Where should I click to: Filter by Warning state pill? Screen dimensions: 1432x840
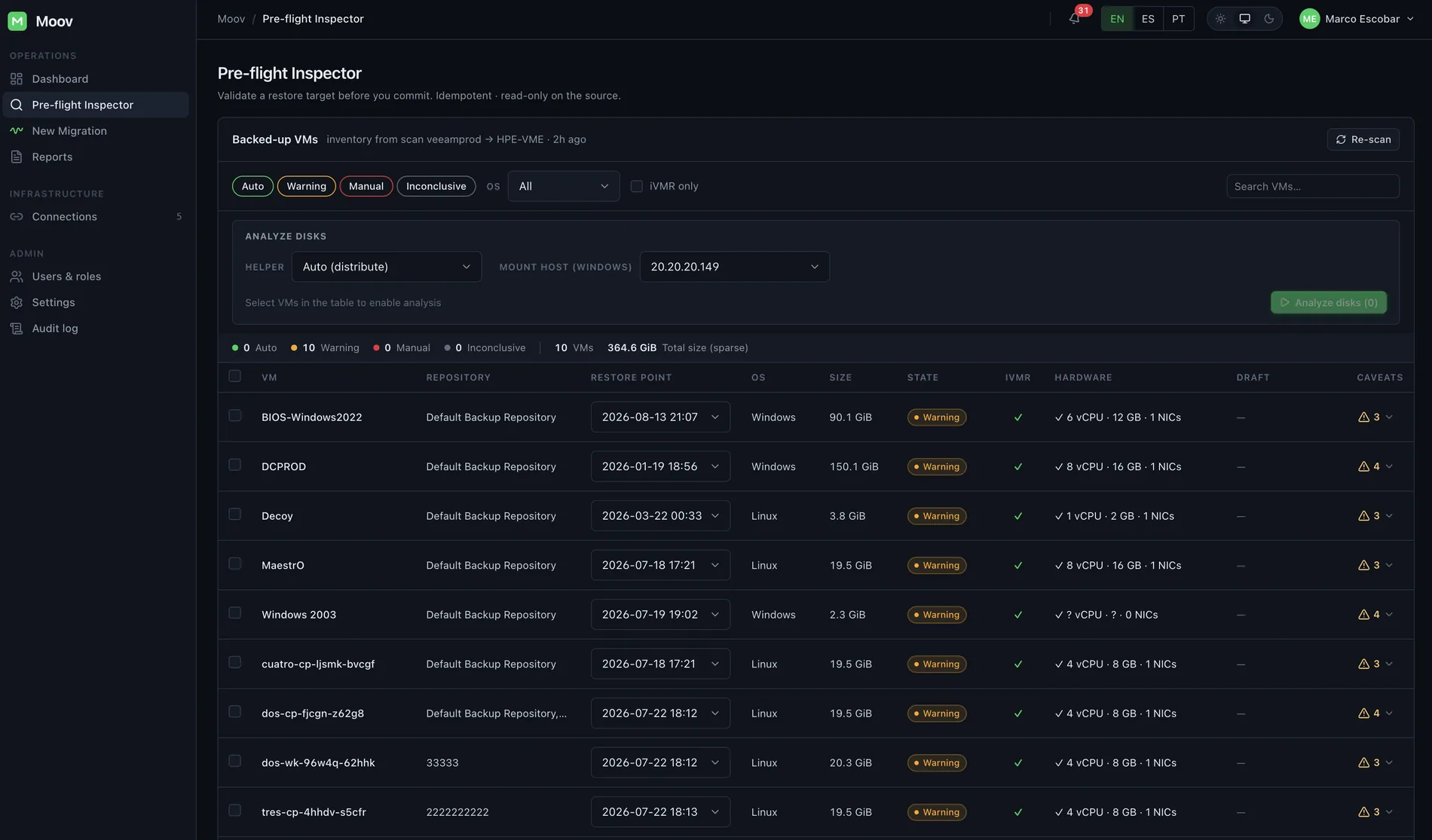coord(306,186)
